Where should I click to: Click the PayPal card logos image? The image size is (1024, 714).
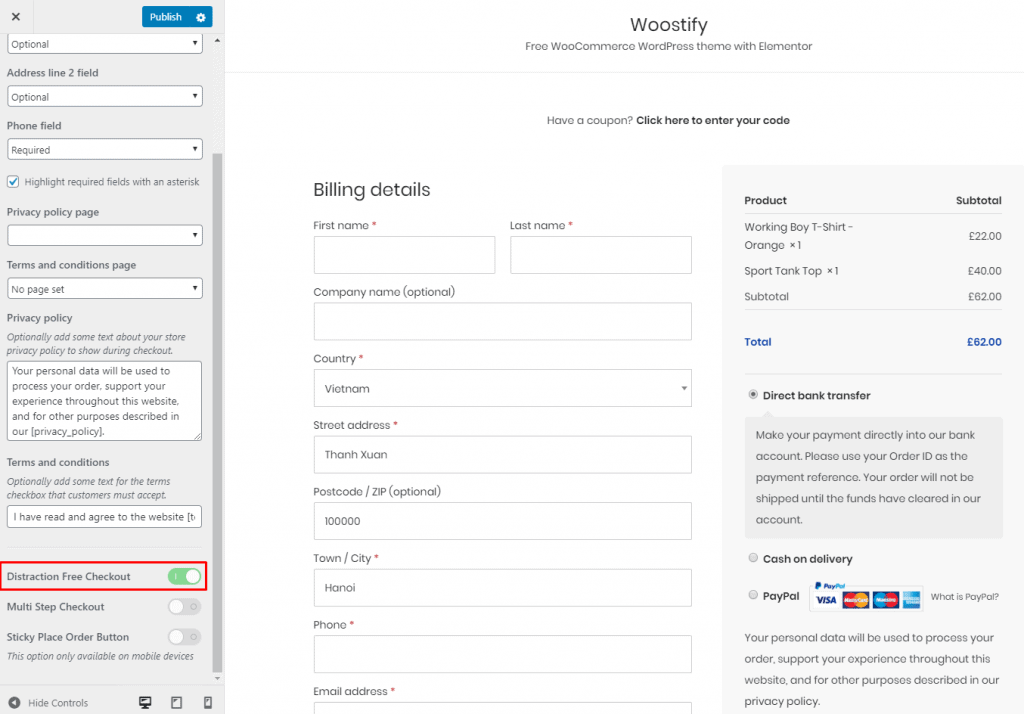click(867, 596)
